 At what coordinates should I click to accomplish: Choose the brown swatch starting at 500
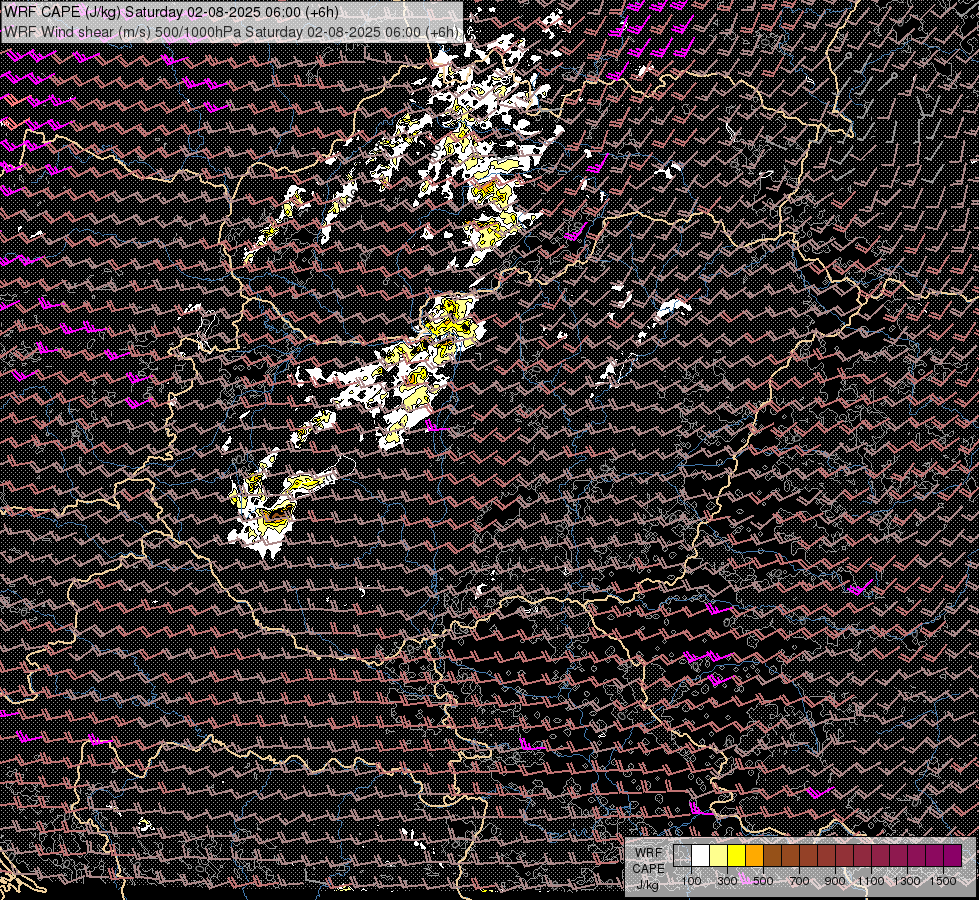[772, 855]
